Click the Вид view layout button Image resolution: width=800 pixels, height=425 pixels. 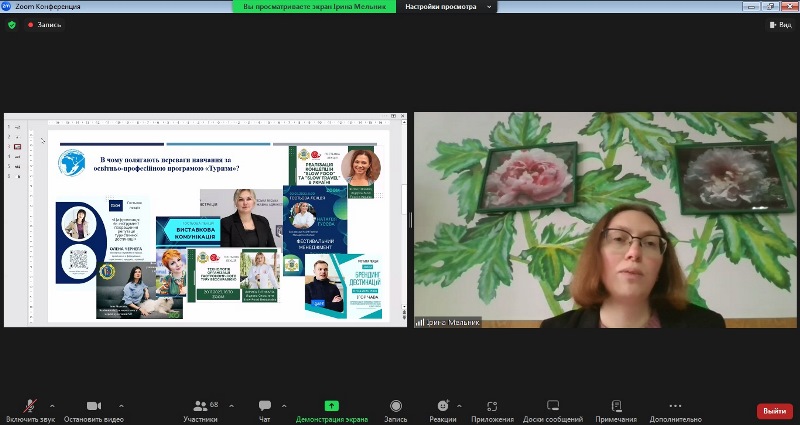[x=779, y=25]
